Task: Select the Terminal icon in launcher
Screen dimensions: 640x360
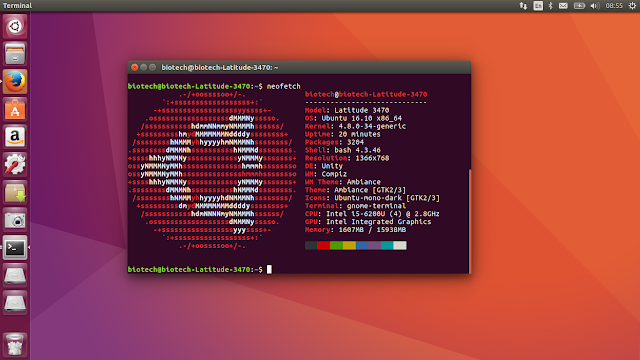Action: [15, 248]
